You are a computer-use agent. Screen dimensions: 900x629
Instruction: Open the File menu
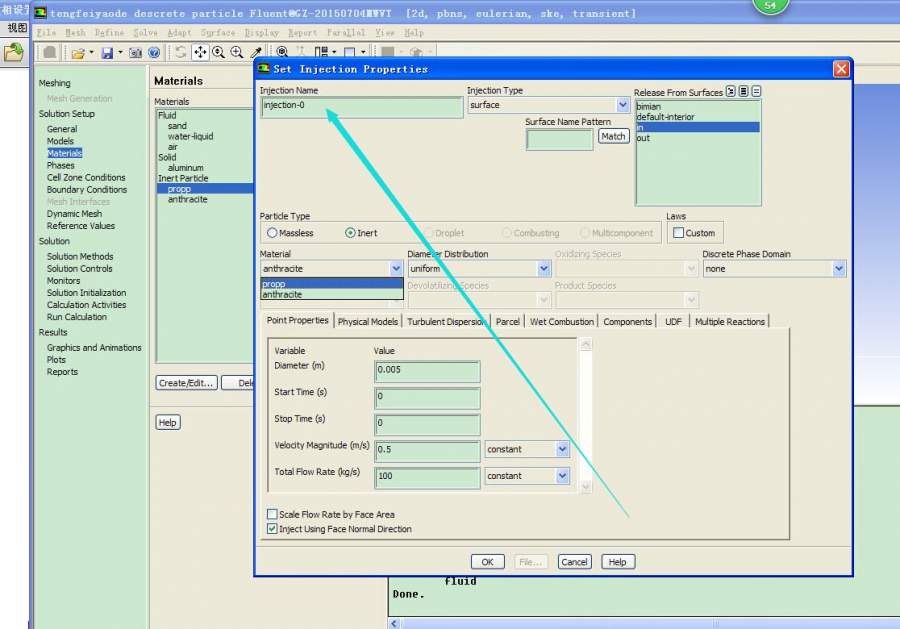tap(46, 33)
